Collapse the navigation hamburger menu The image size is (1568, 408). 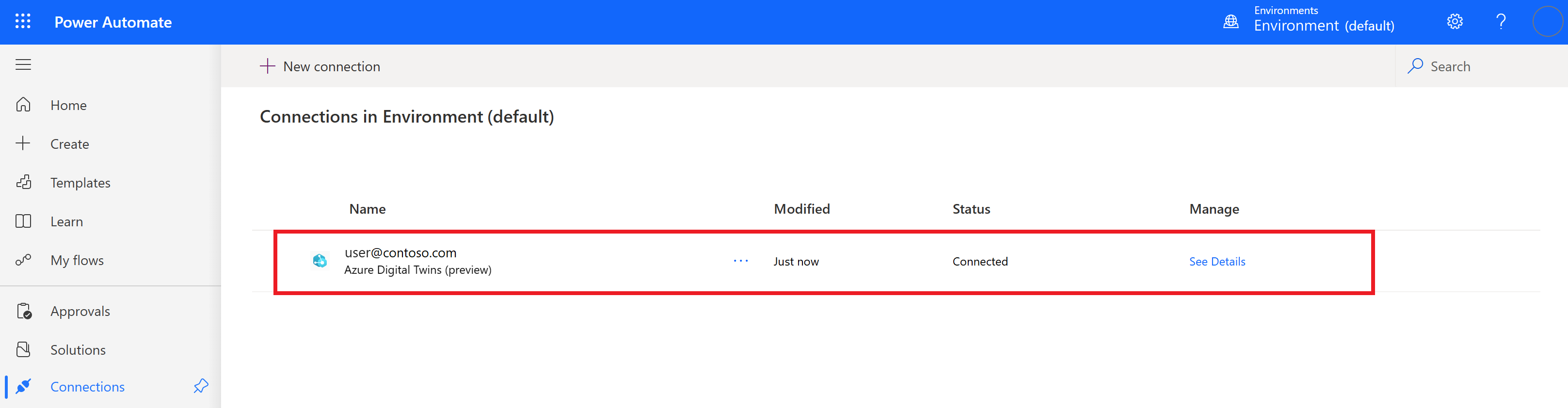point(23,64)
